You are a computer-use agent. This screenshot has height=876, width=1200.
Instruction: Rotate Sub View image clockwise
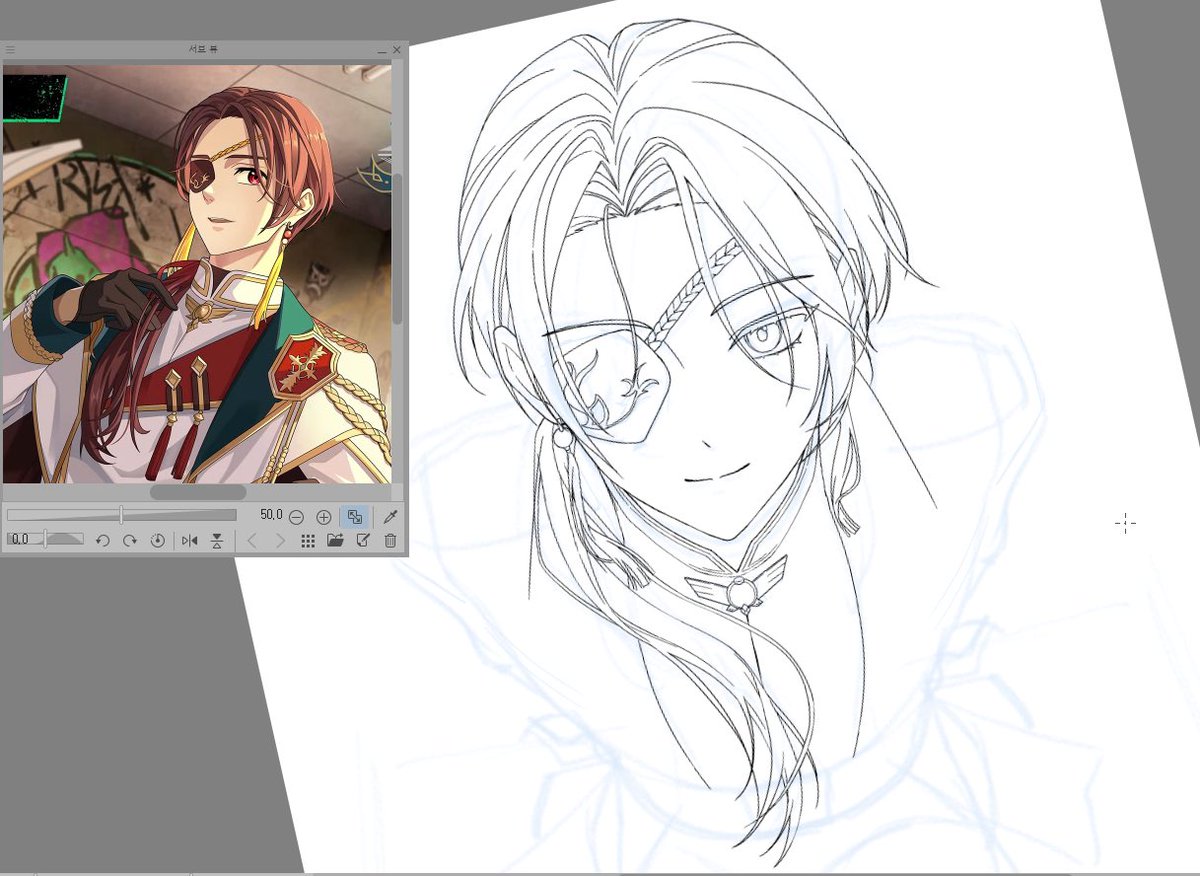coord(129,541)
